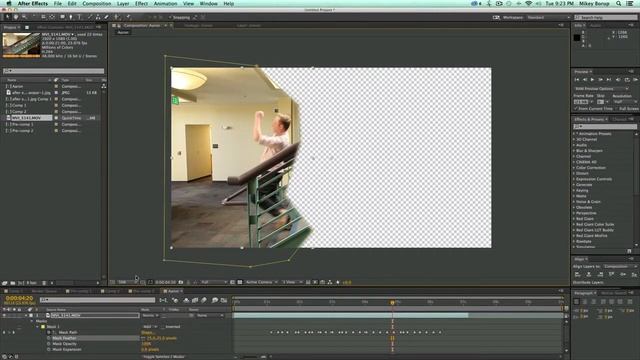Open the 1 View layout dropdown
Screen dimensions: 640x360
tap(292, 282)
